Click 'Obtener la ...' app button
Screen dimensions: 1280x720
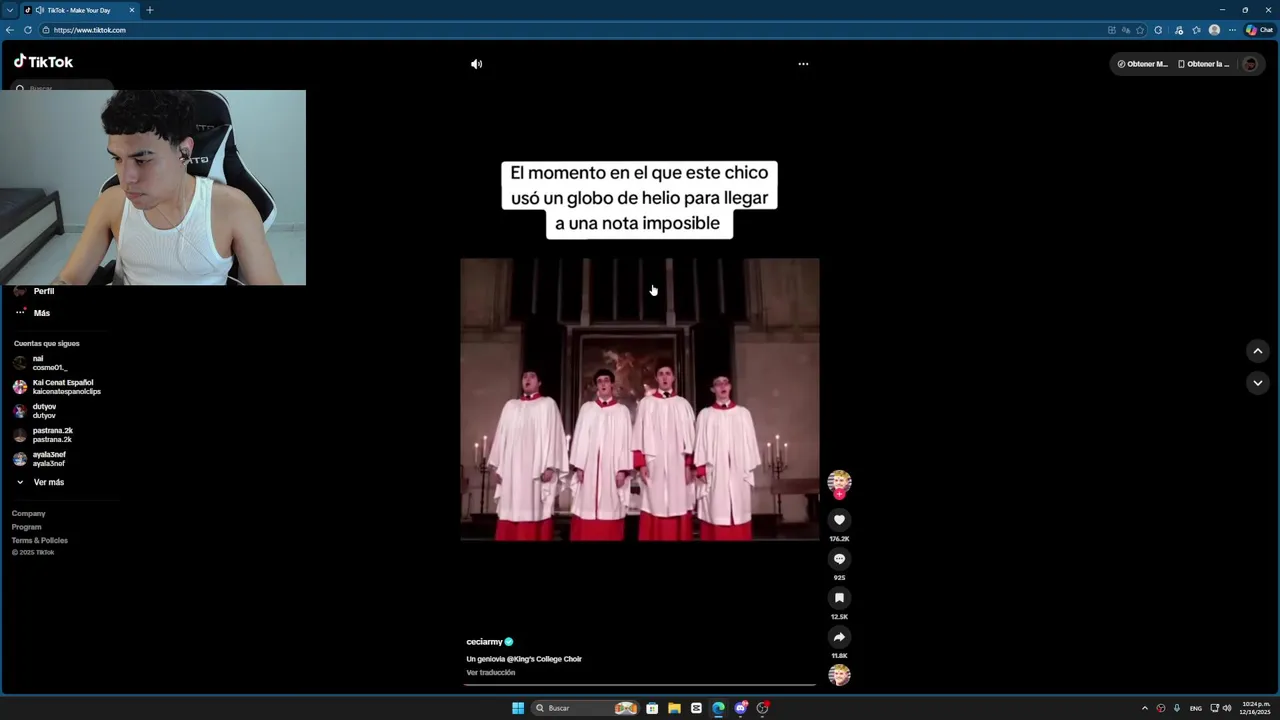tap(1203, 64)
